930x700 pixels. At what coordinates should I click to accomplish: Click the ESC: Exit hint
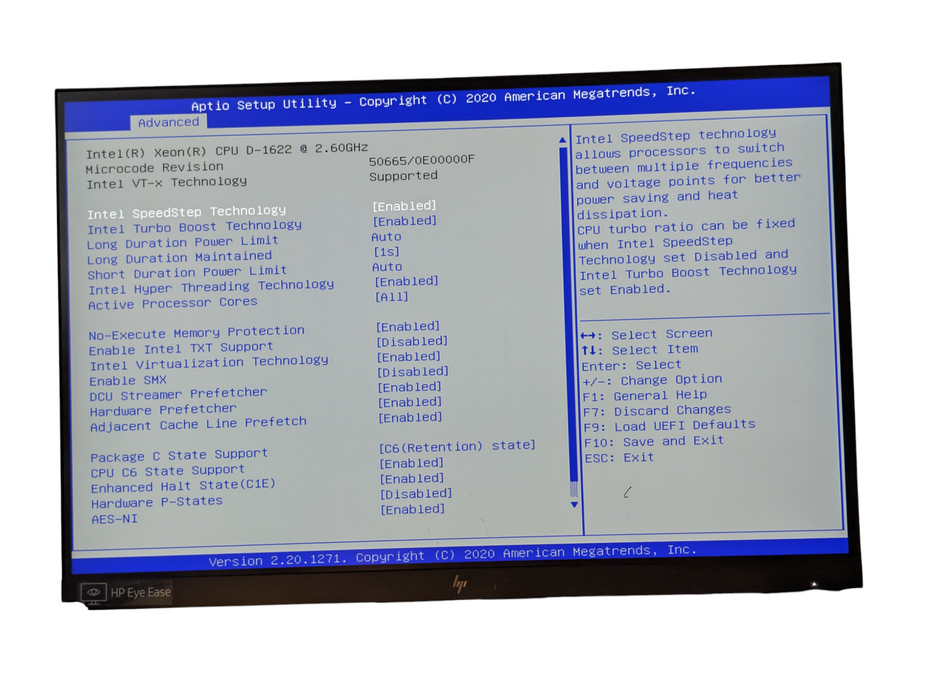coord(620,458)
